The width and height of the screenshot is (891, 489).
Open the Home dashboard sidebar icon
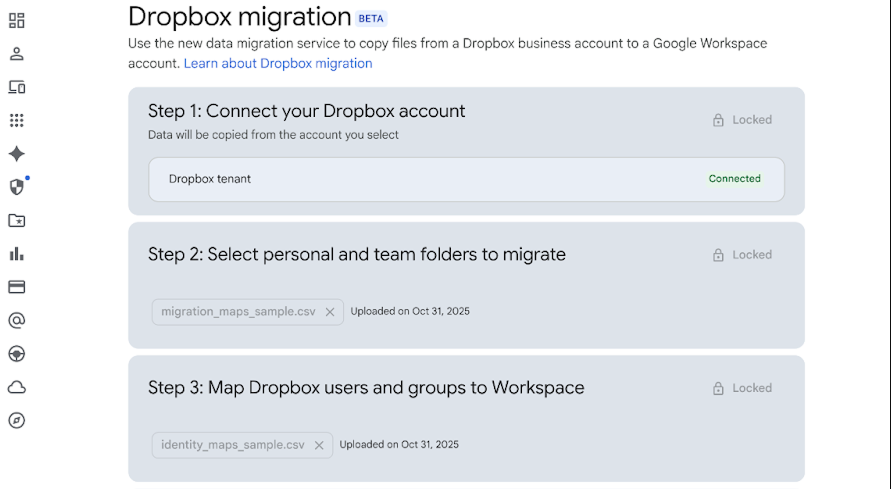click(x=16, y=21)
